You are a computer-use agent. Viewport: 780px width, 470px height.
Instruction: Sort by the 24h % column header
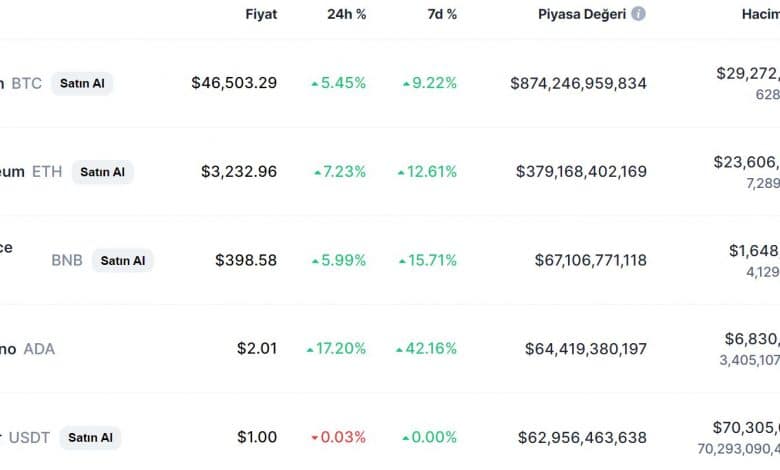[346, 14]
